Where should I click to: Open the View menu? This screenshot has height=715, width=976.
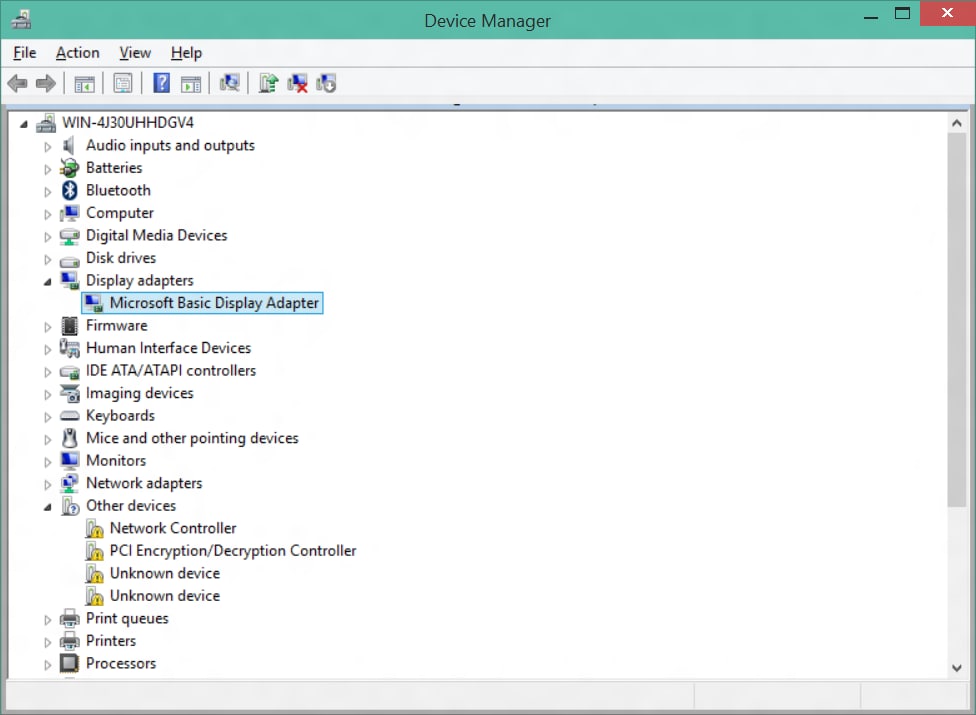(x=135, y=53)
